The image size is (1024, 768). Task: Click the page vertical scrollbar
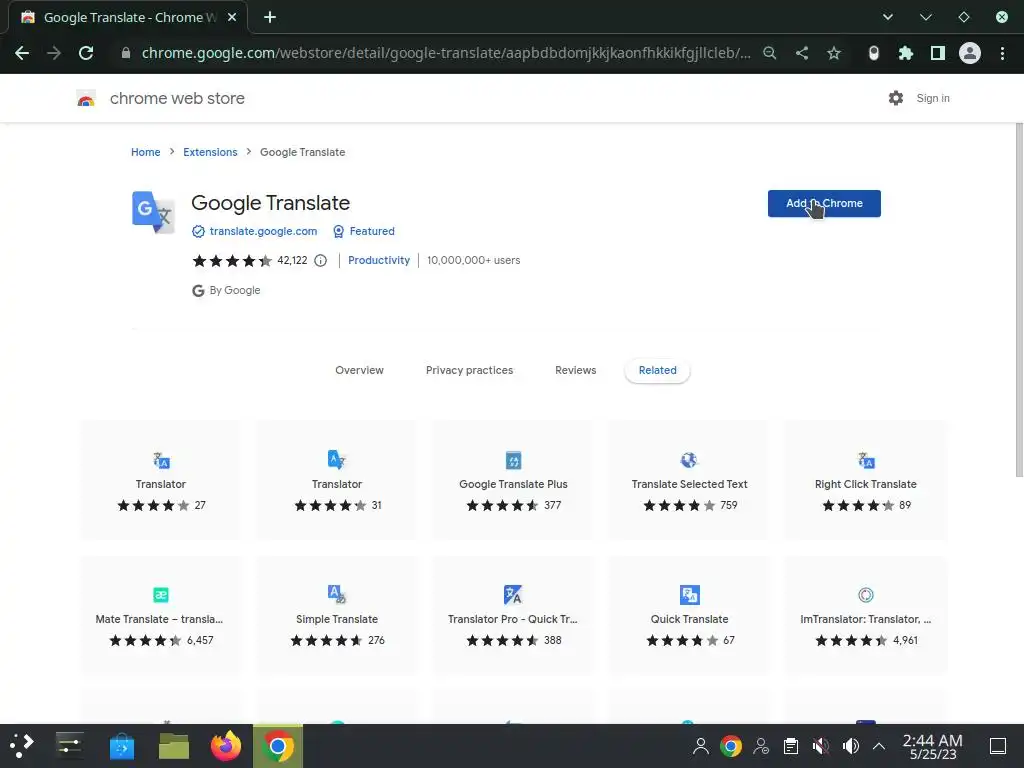[1019, 300]
